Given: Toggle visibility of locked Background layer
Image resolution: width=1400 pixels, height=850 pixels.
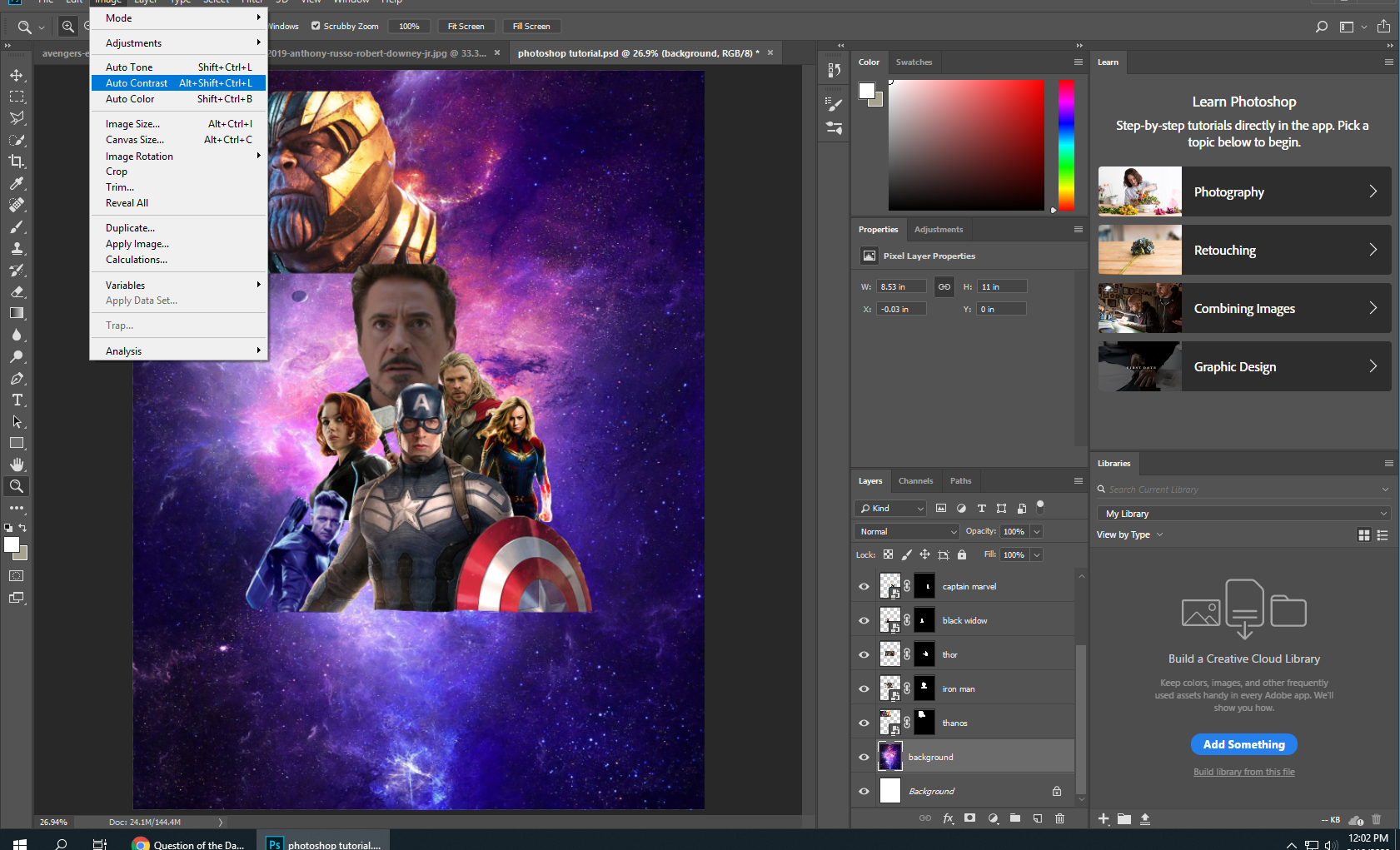Looking at the screenshot, I should (x=864, y=791).
